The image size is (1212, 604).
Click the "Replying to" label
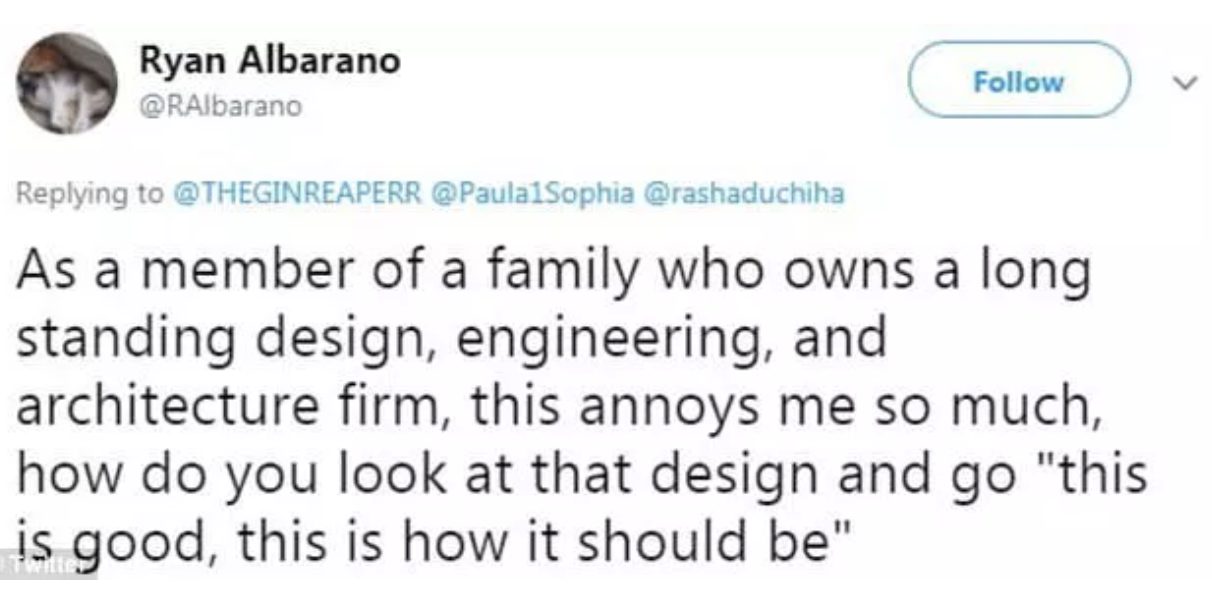(87, 193)
